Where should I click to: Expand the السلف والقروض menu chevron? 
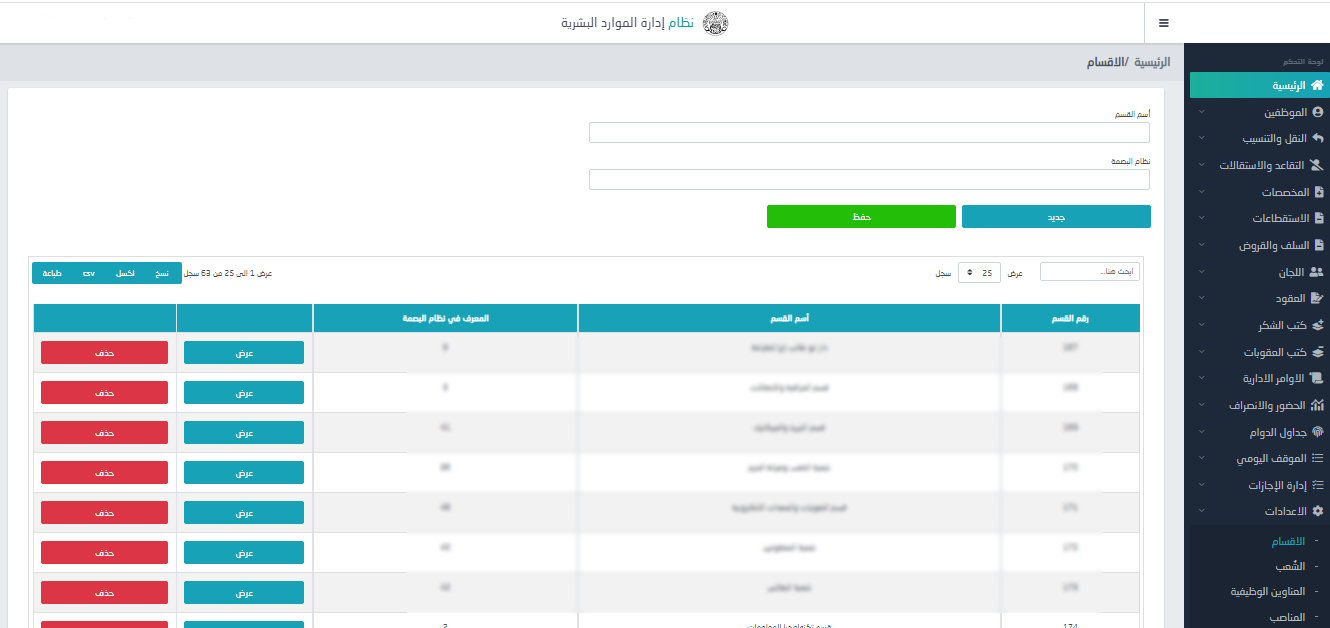click(x=1201, y=245)
